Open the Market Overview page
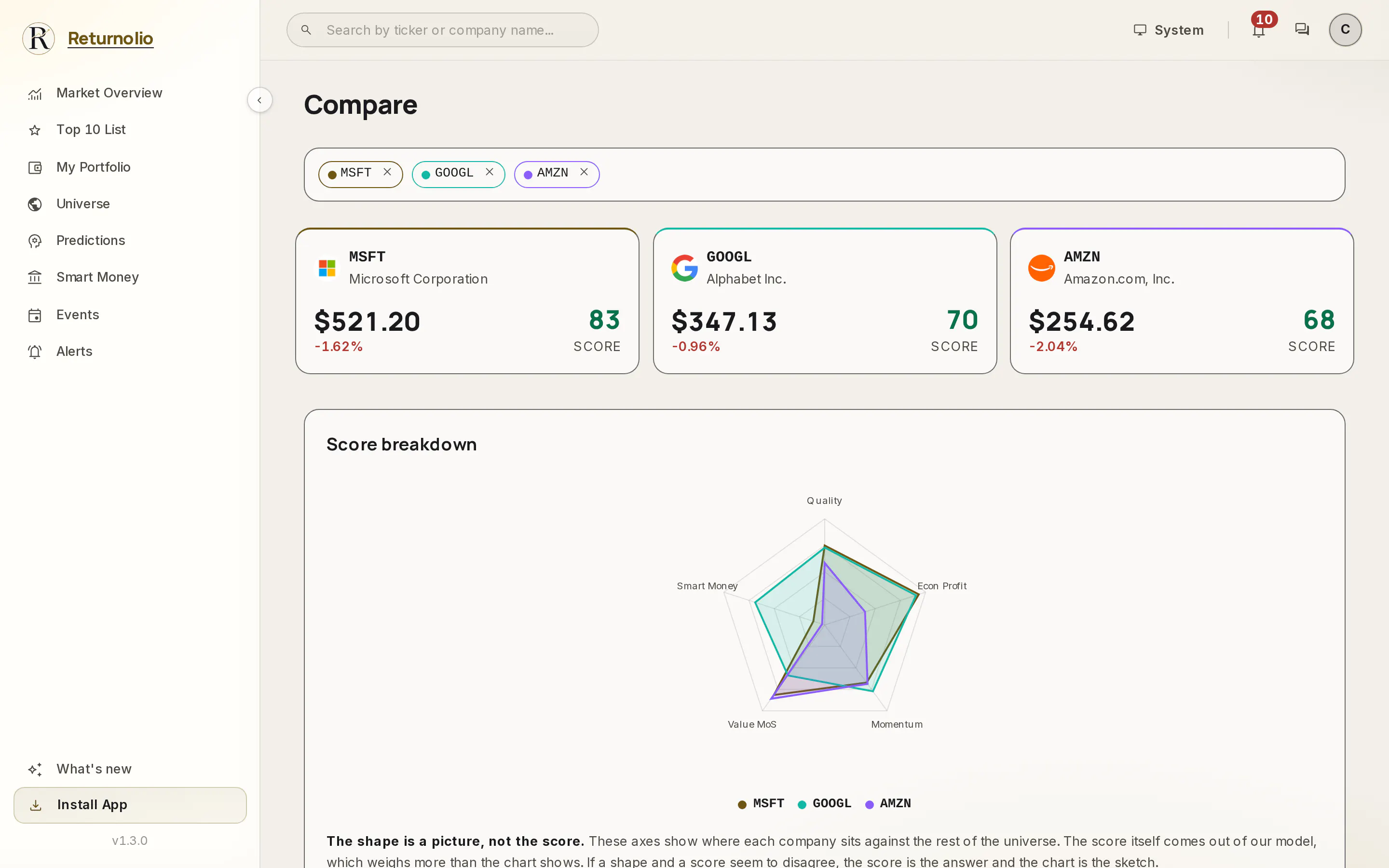1389x868 pixels. [x=130, y=93]
